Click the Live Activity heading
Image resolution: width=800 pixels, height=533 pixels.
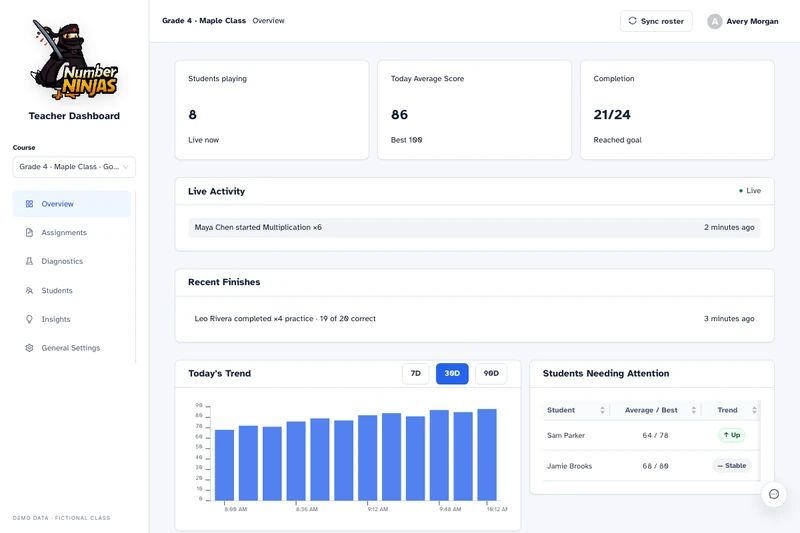216,191
